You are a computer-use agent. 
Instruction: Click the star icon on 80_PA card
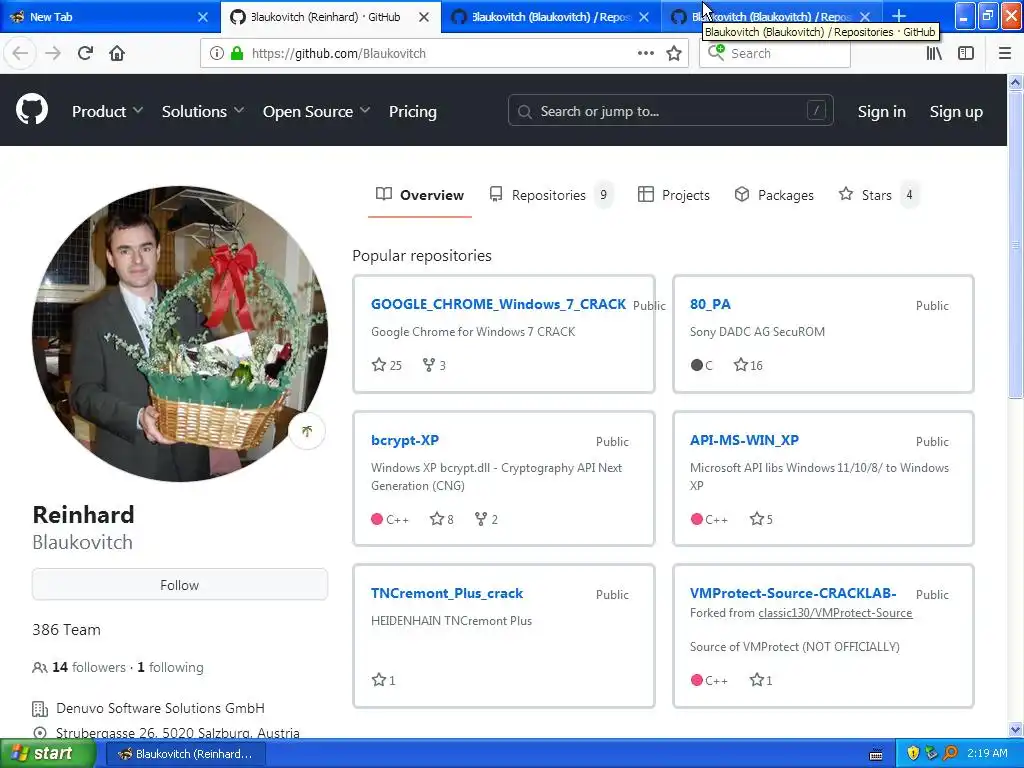coord(741,364)
